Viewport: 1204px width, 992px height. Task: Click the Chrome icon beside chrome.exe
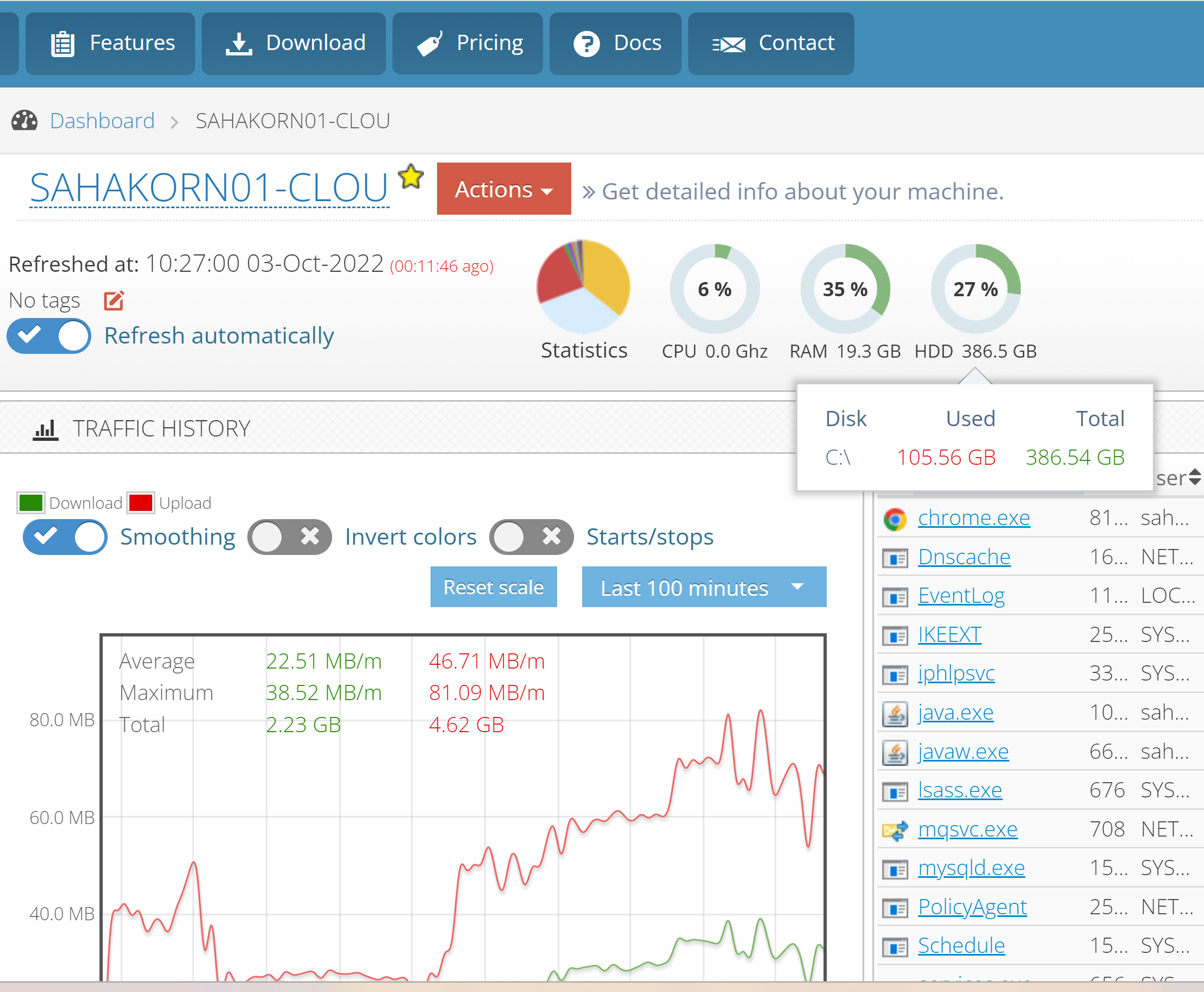(894, 519)
